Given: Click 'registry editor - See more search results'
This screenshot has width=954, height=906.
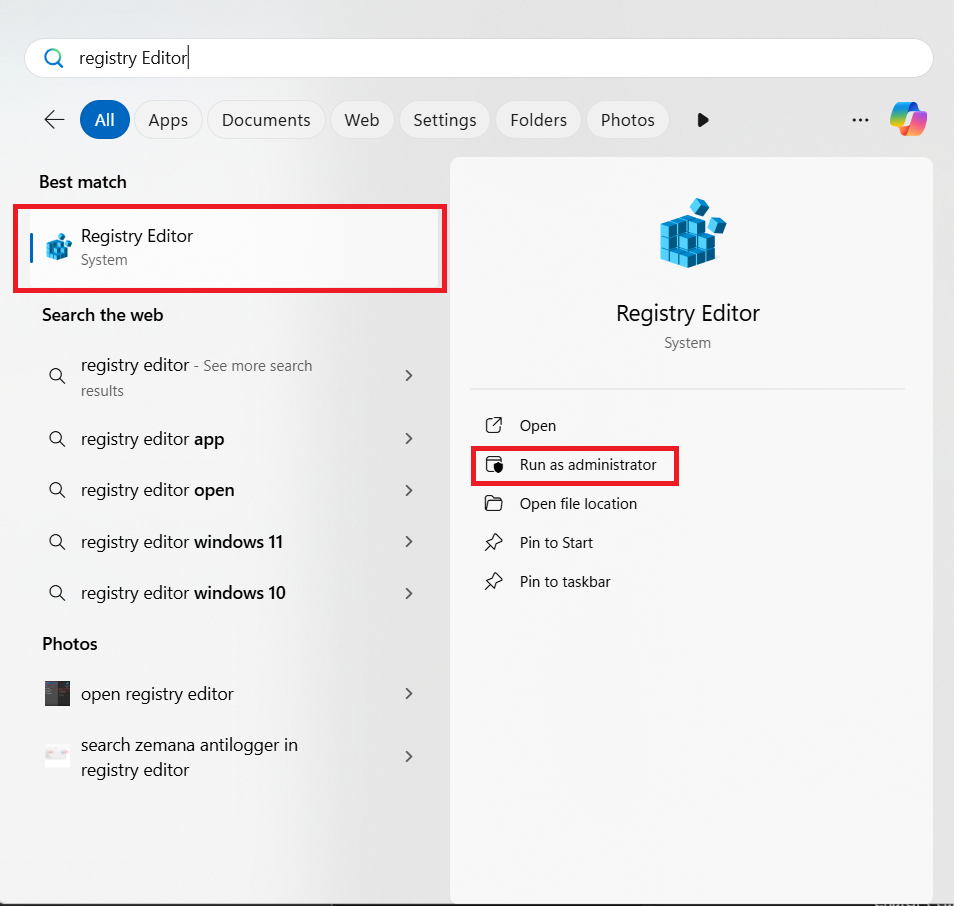Looking at the screenshot, I should 197,377.
